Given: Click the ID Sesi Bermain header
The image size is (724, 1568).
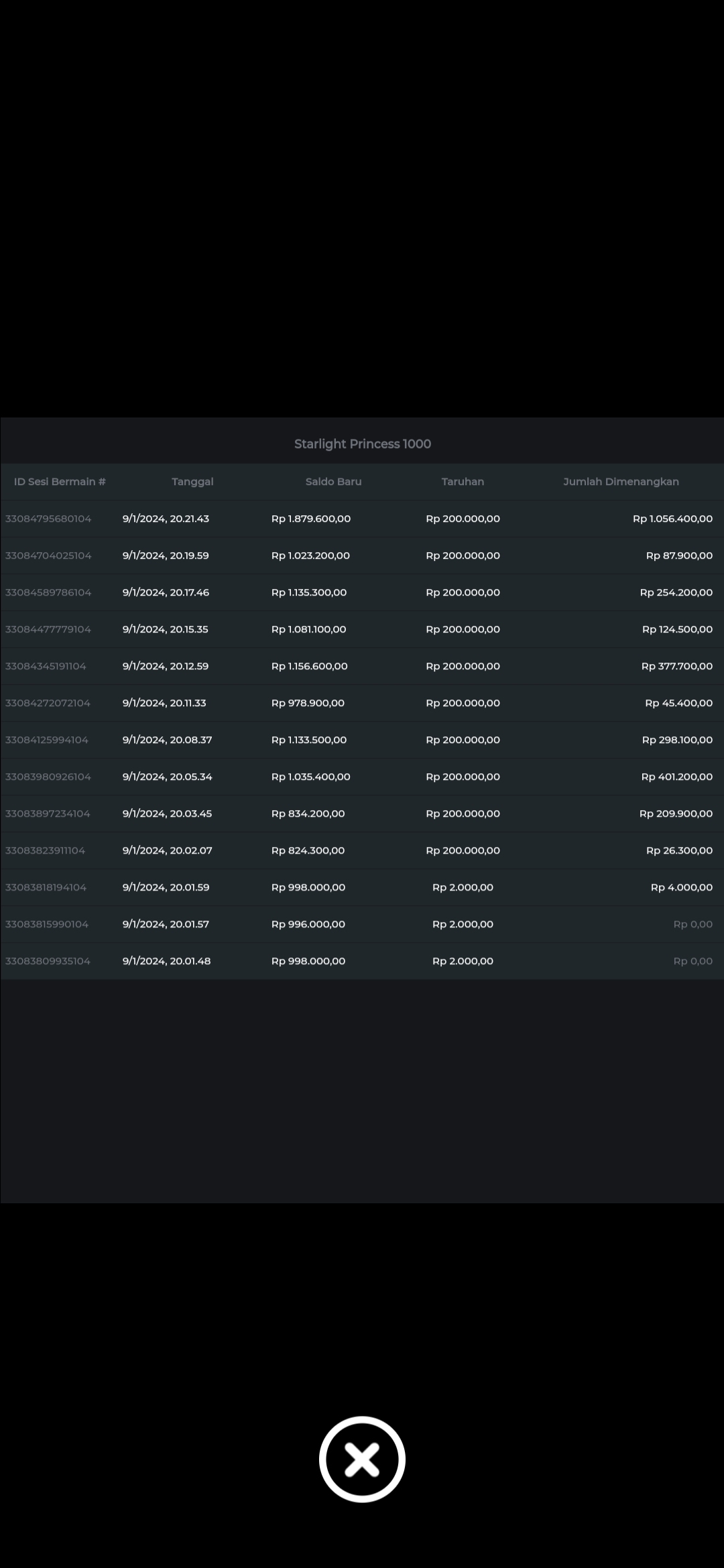Looking at the screenshot, I should 60,482.
